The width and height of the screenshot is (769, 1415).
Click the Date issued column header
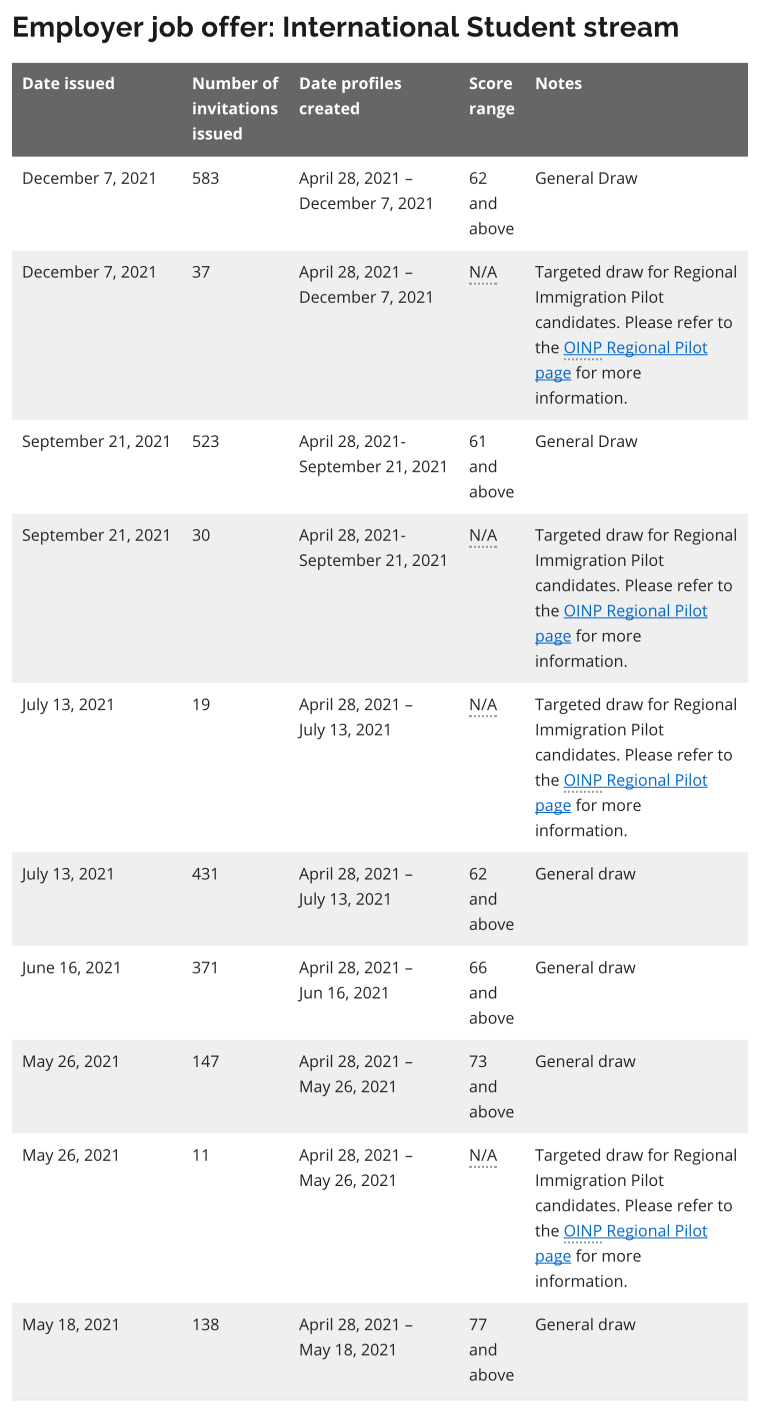coord(68,84)
